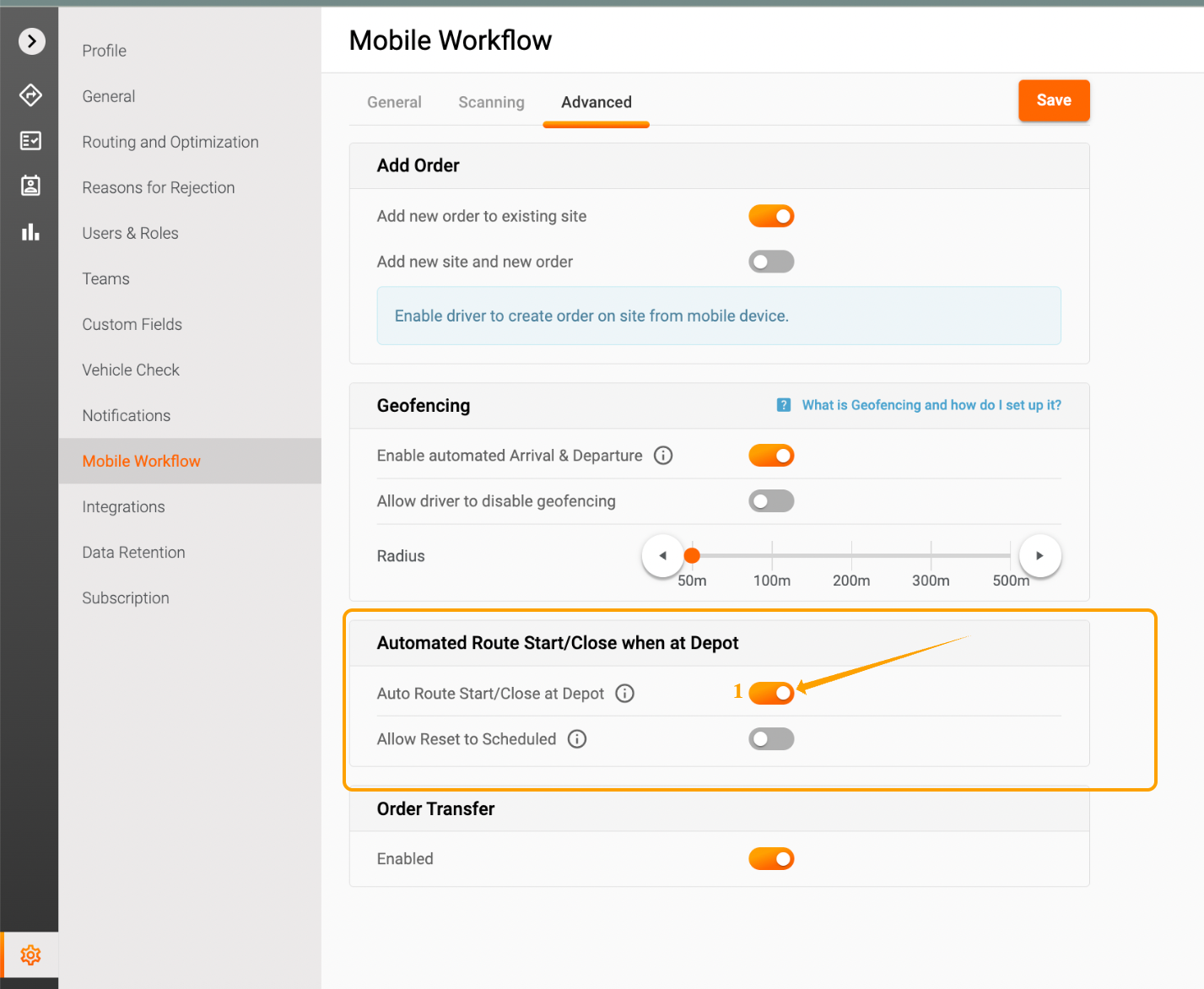
Task: Open the Data Retention settings
Action: (134, 552)
